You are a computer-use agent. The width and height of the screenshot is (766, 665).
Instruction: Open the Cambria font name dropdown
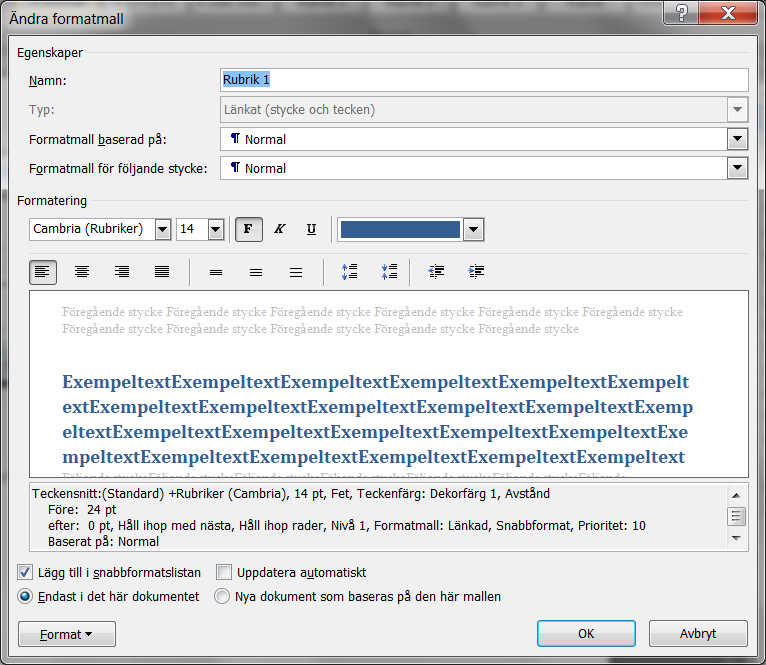163,229
